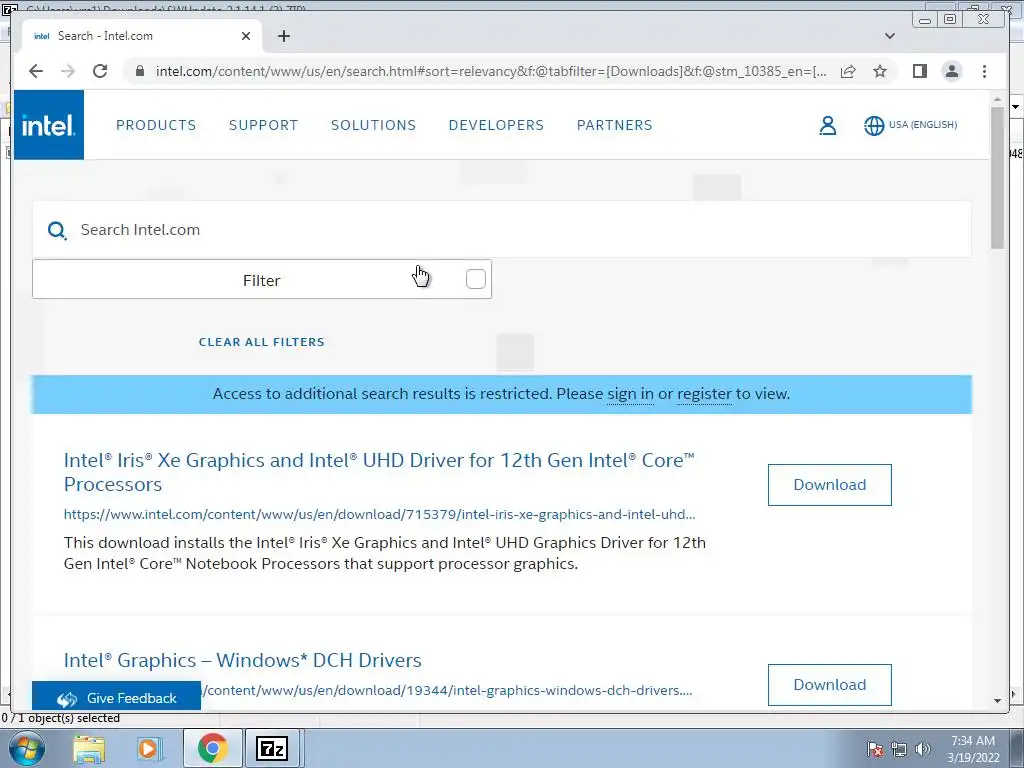Follow the sign in link

tap(630, 394)
